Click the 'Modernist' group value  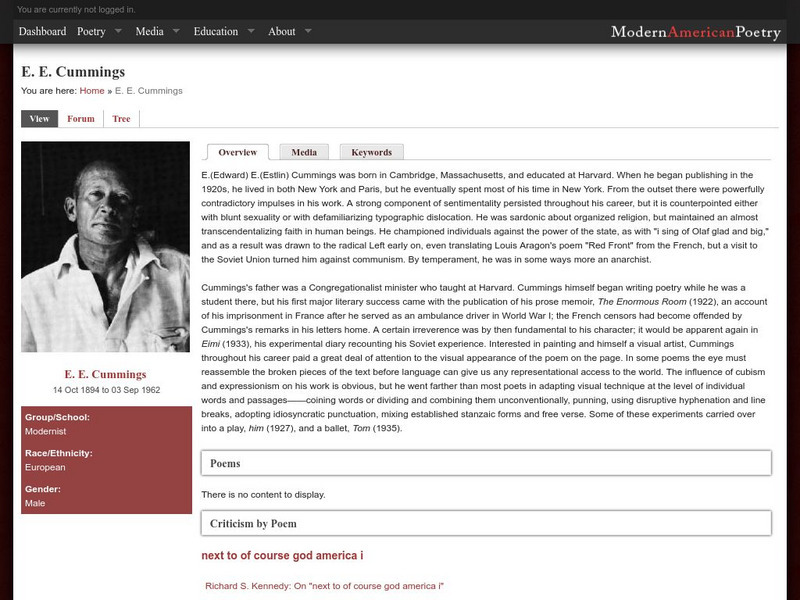tap(45, 432)
